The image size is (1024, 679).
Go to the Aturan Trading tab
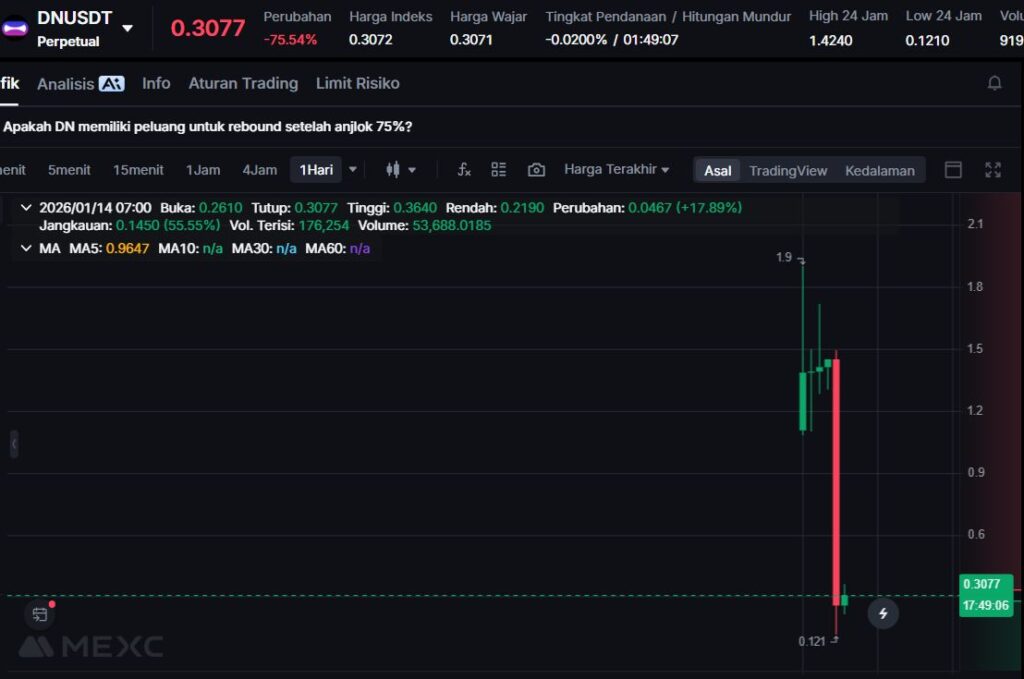[243, 83]
